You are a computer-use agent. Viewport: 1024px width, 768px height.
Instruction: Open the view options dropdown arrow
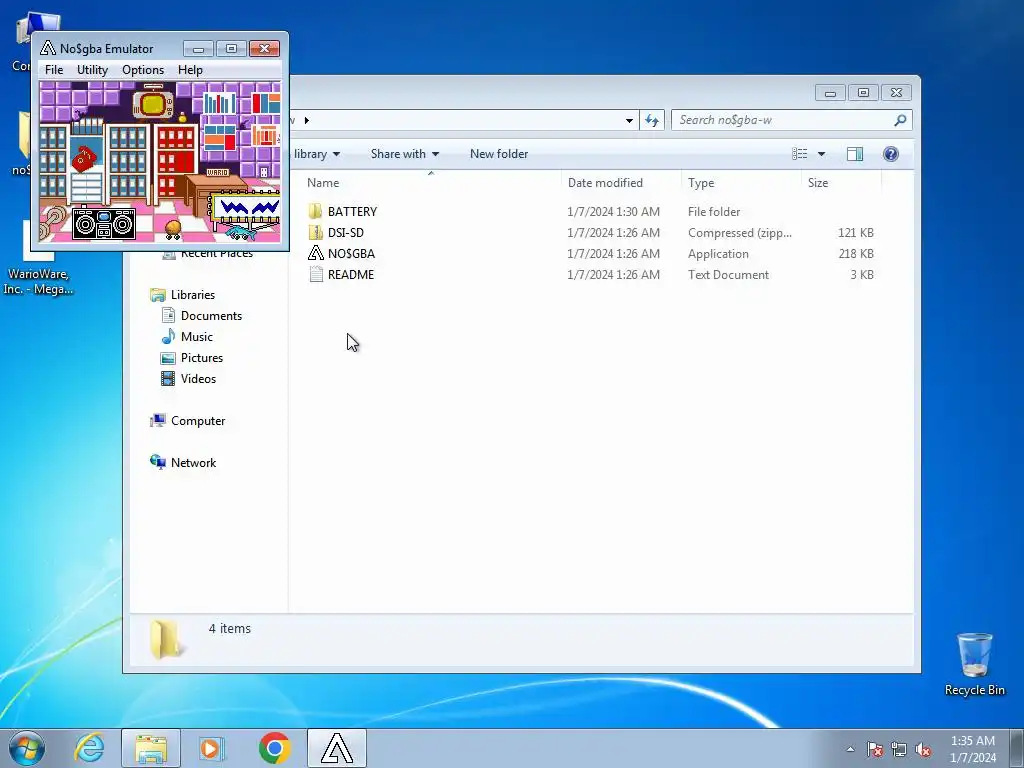click(822, 154)
